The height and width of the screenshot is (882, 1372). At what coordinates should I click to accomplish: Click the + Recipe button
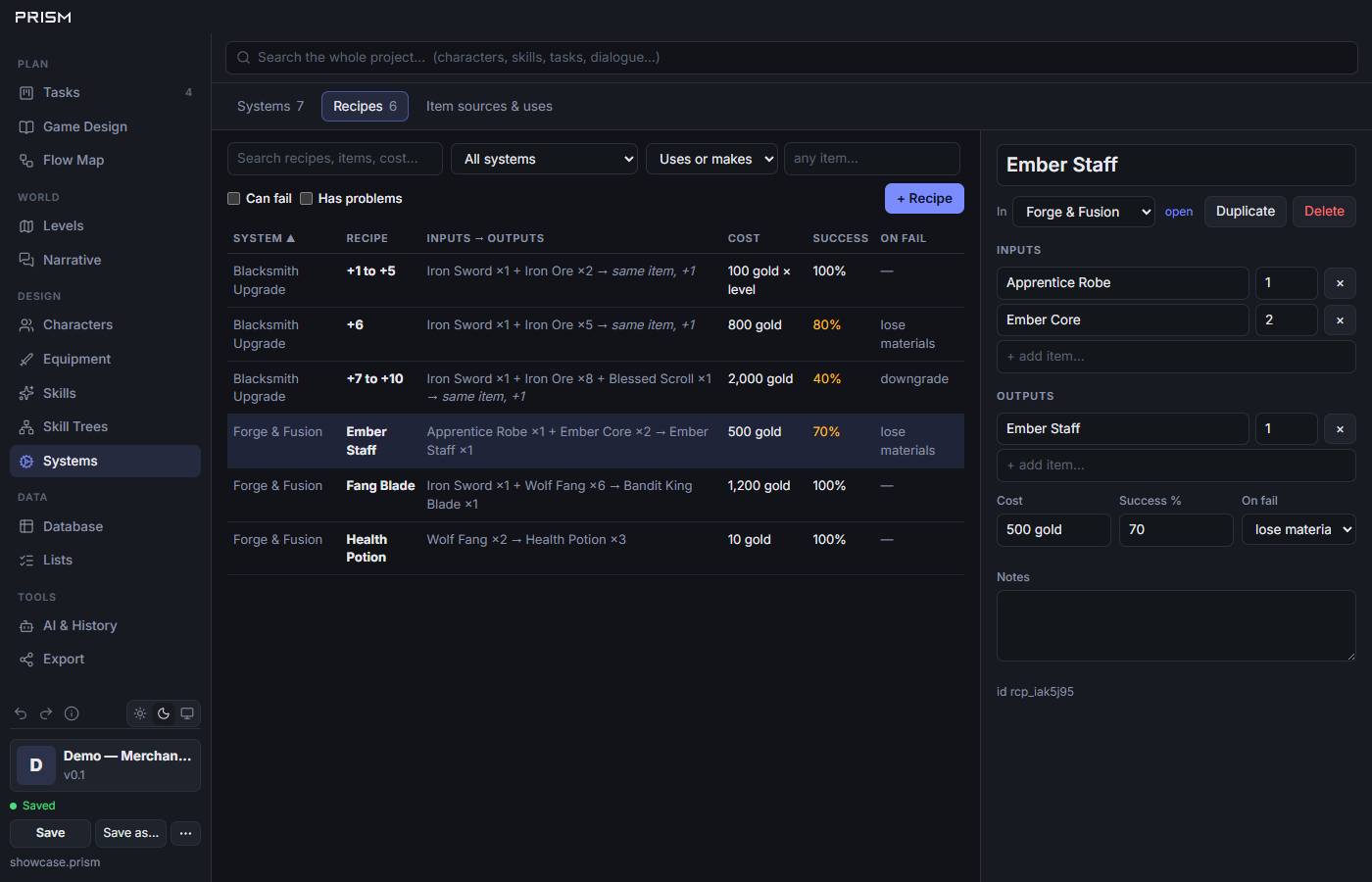(924, 198)
